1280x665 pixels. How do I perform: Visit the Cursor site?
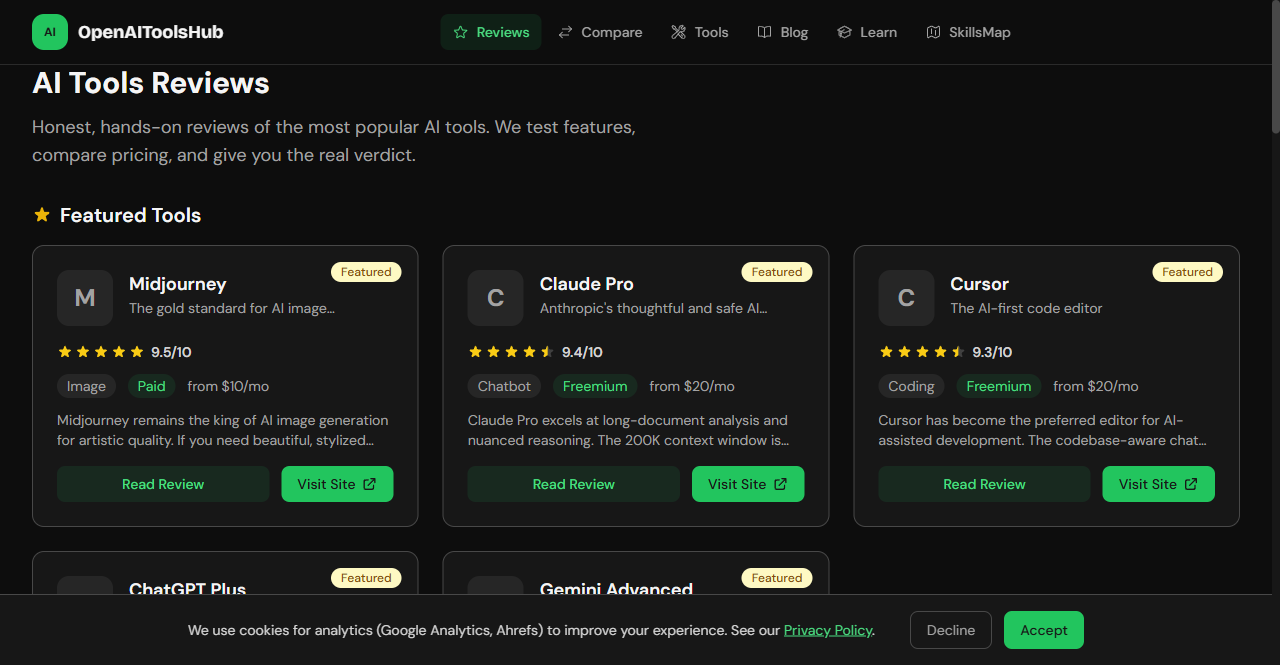(x=1158, y=484)
